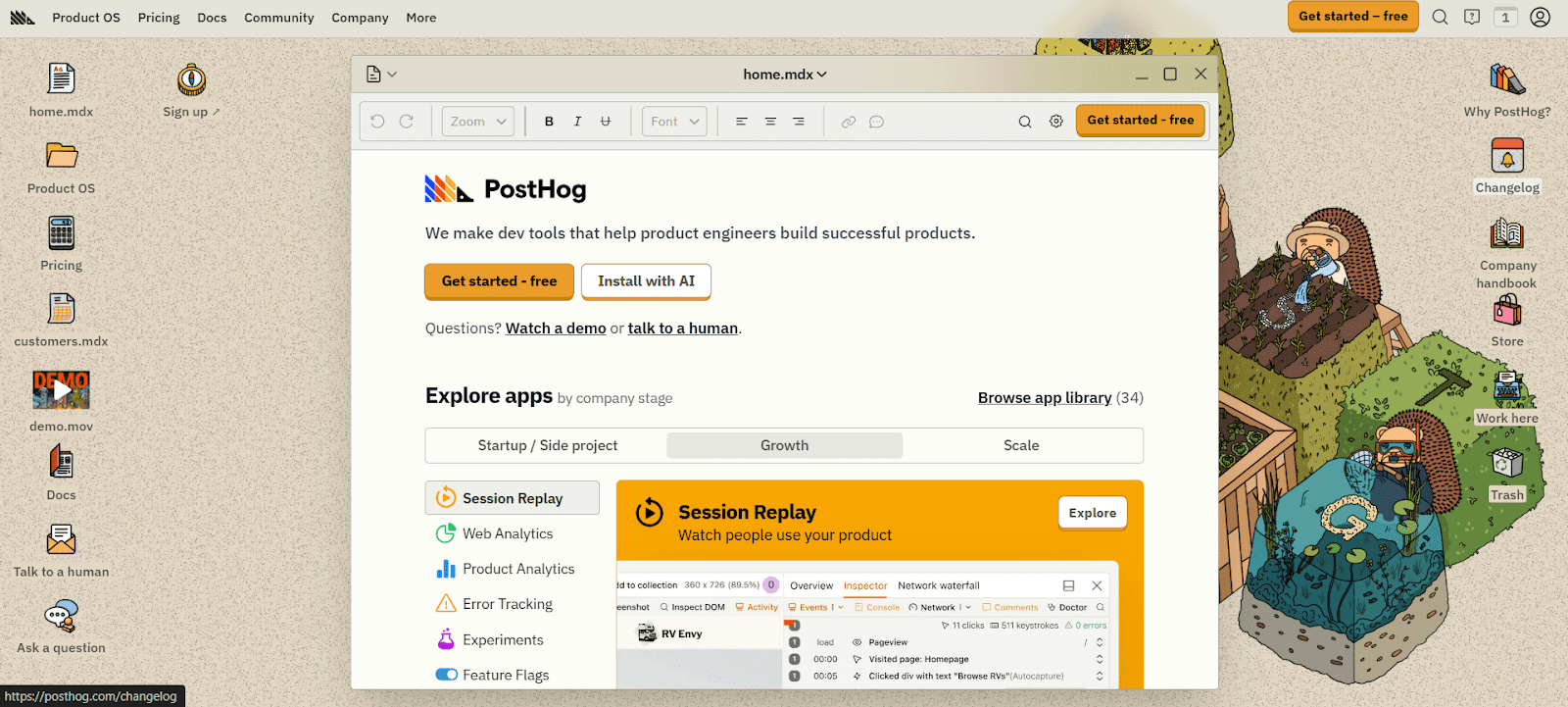Select Error Tracking in app list
1568x707 pixels.
point(513,604)
